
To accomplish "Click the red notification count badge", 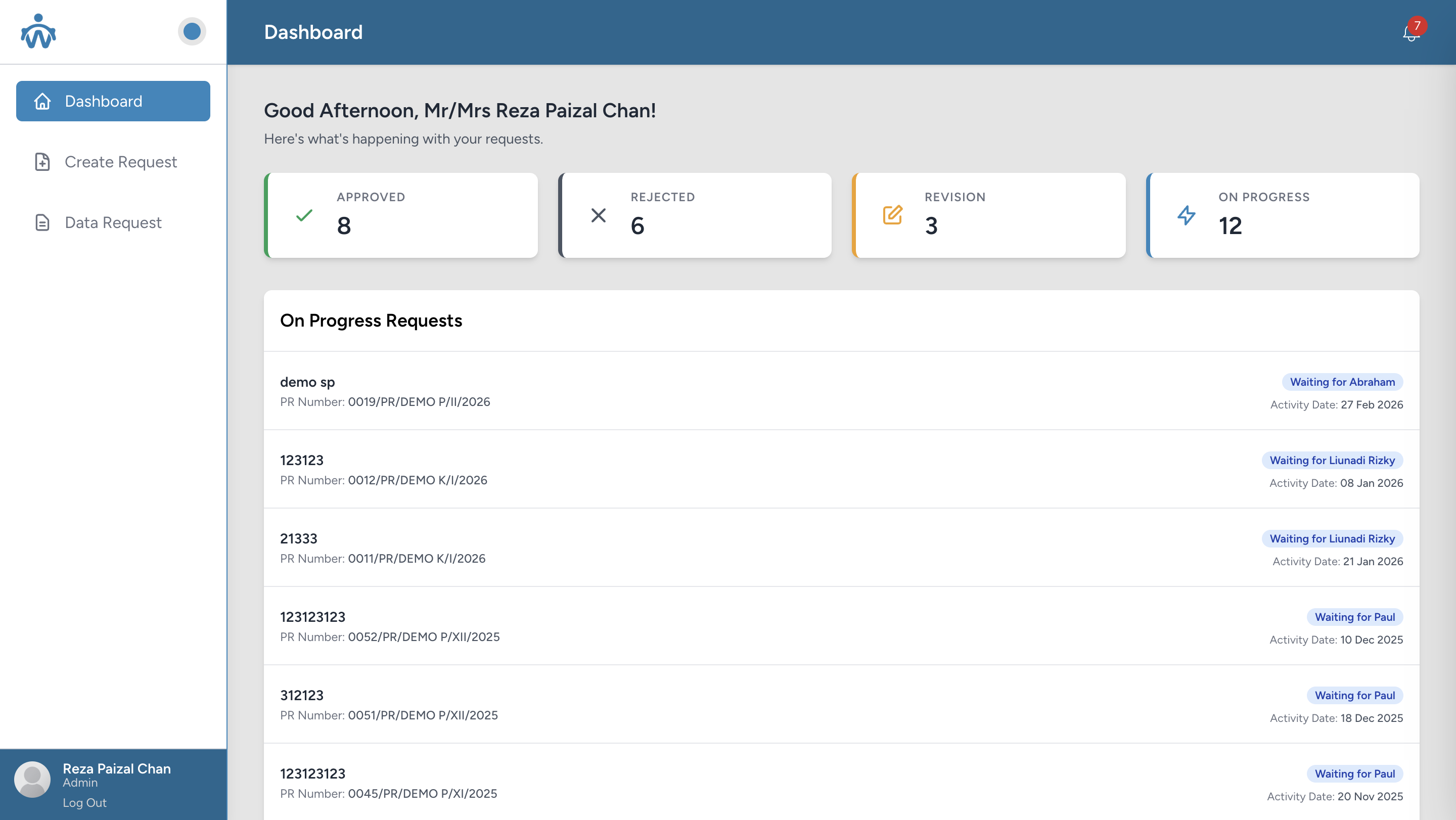I will (x=1417, y=25).
